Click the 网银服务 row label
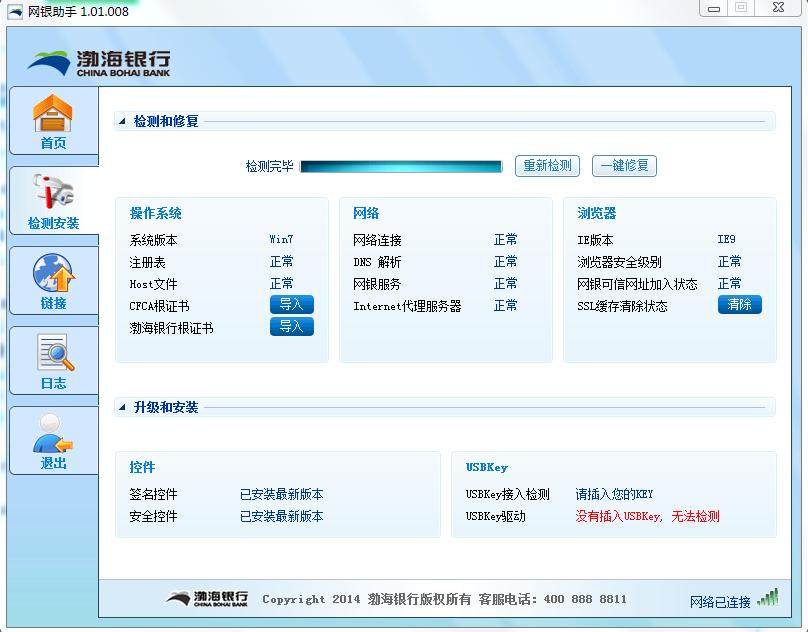808x632 pixels. point(377,284)
